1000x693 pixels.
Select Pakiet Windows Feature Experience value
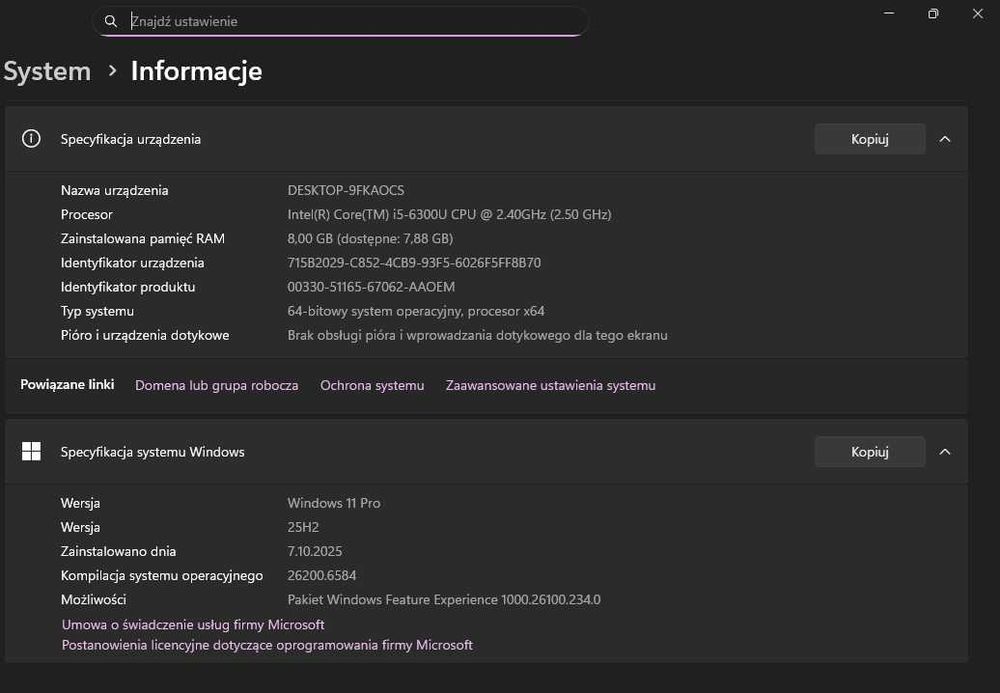444,600
